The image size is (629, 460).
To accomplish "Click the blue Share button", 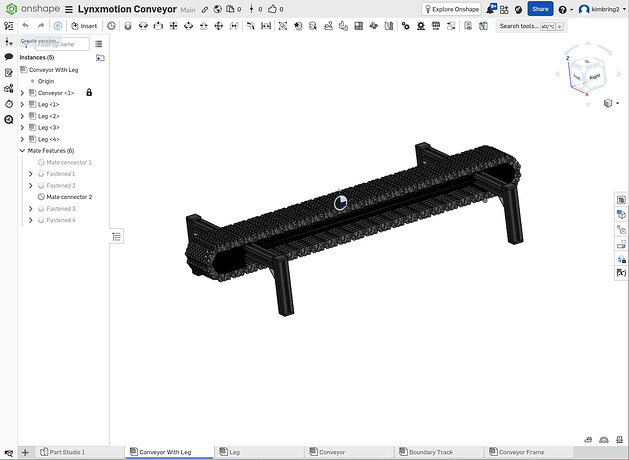I will (x=540, y=9).
